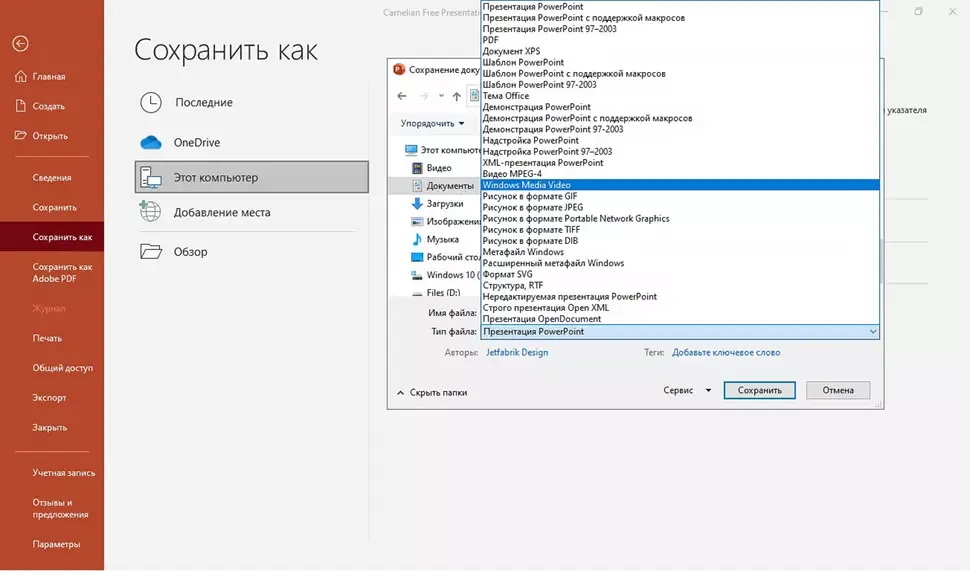Click the OneDrive cloud icon

151,143
